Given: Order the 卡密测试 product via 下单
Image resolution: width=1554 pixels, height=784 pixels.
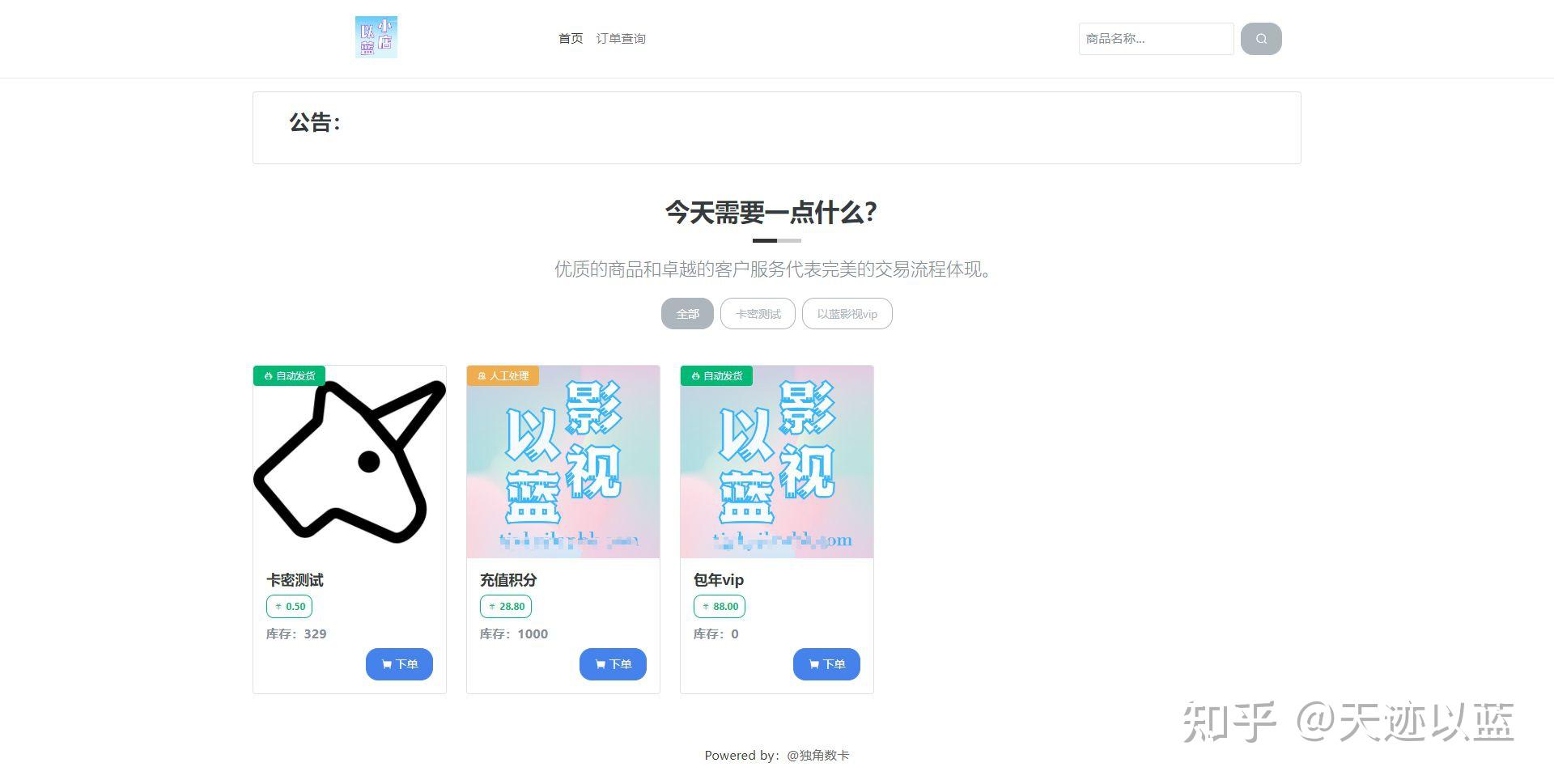Looking at the screenshot, I should click(399, 664).
